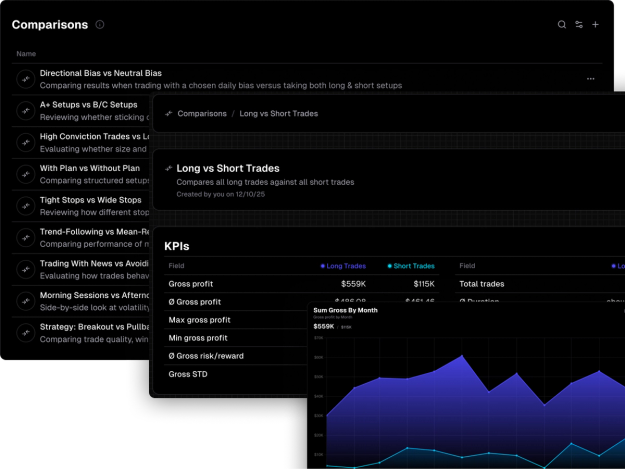Click the With Plan vs Without Plan icon
The image size is (625, 469).
(26, 174)
